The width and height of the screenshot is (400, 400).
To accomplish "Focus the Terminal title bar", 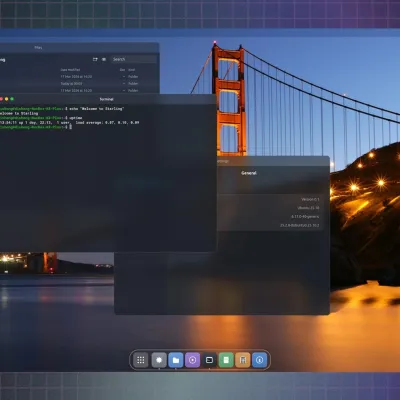I will [x=108, y=99].
